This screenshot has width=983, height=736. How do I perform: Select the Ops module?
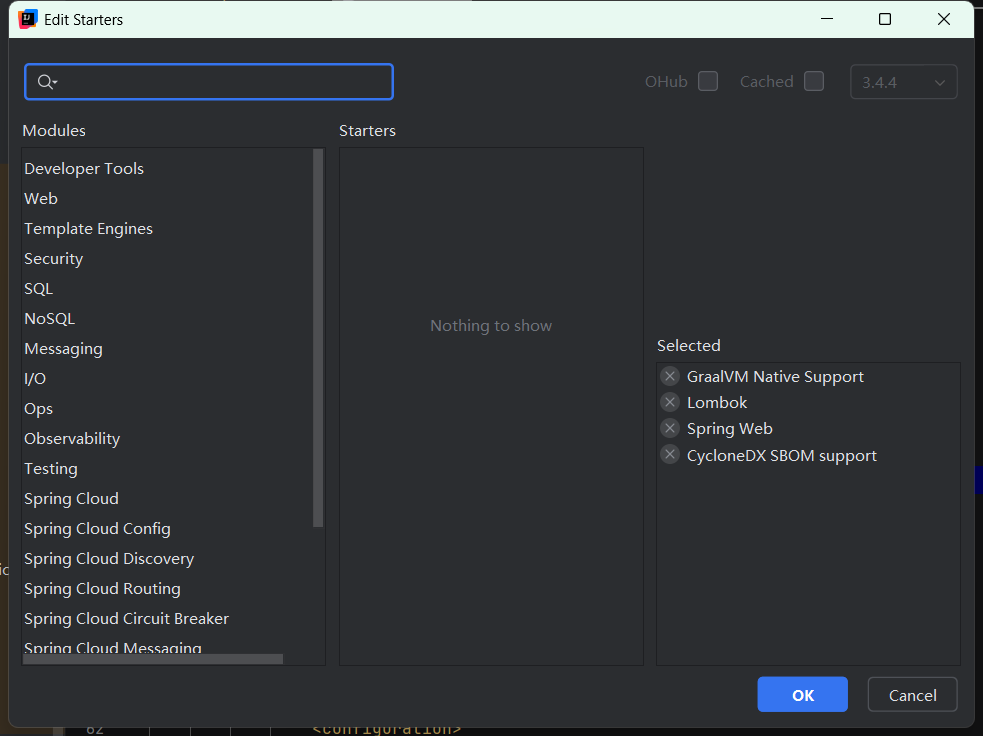tap(168, 409)
